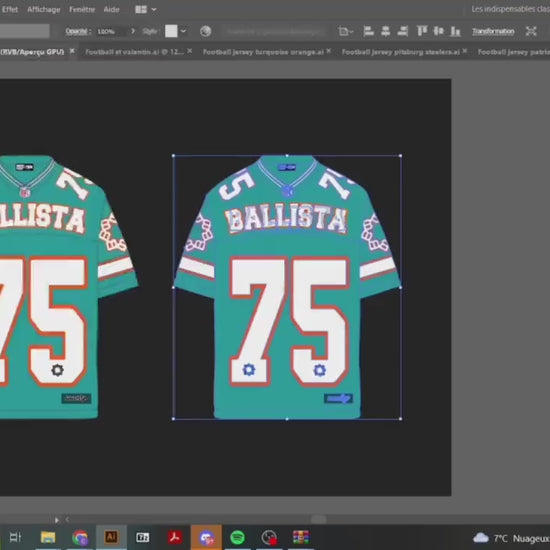The height and width of the screenshot is (550, 550).
Task: Align selection to horizontal left
Action: click(x=368, y=31)
